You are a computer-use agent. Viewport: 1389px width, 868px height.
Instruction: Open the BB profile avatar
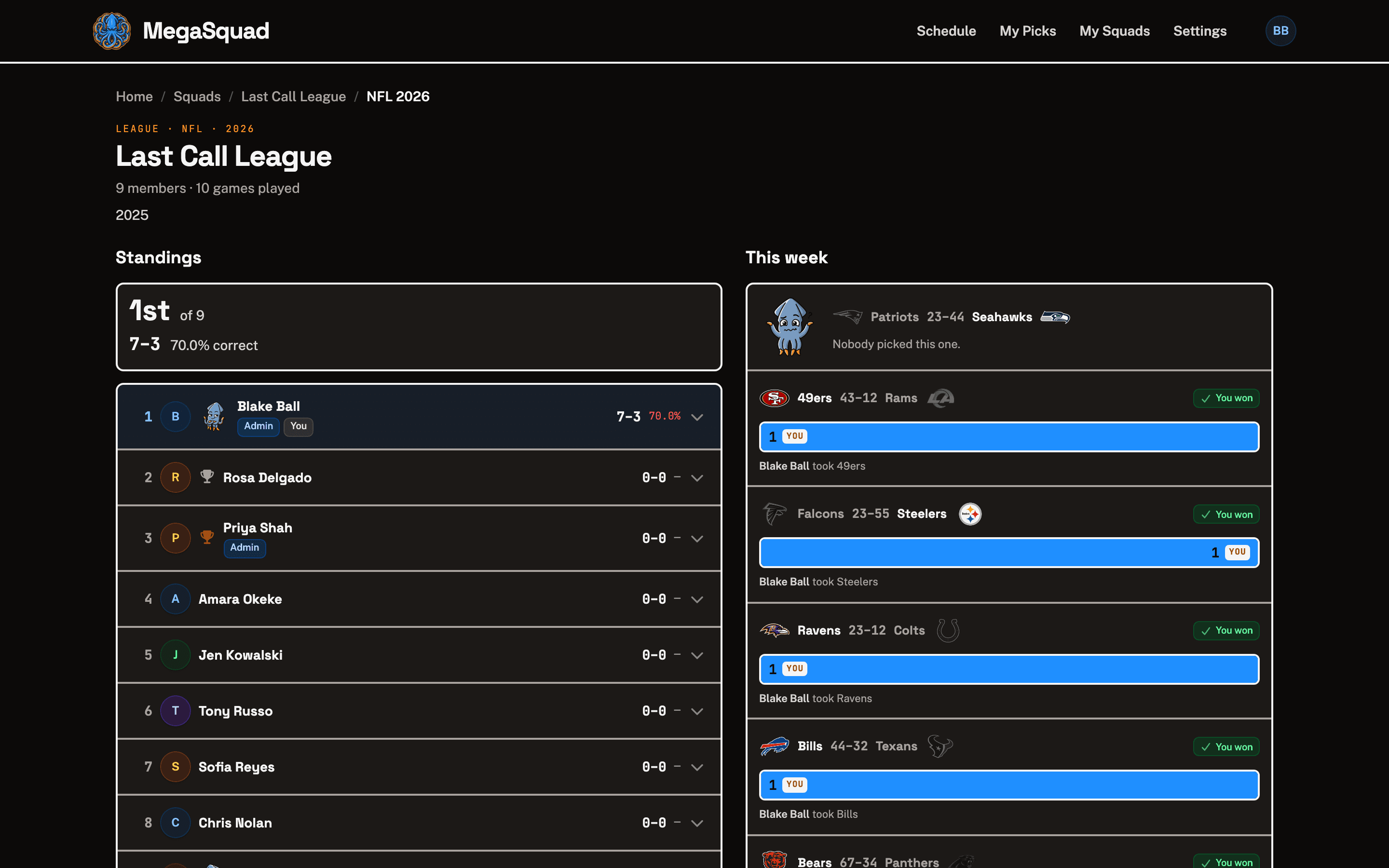(x=1280, y=31)
